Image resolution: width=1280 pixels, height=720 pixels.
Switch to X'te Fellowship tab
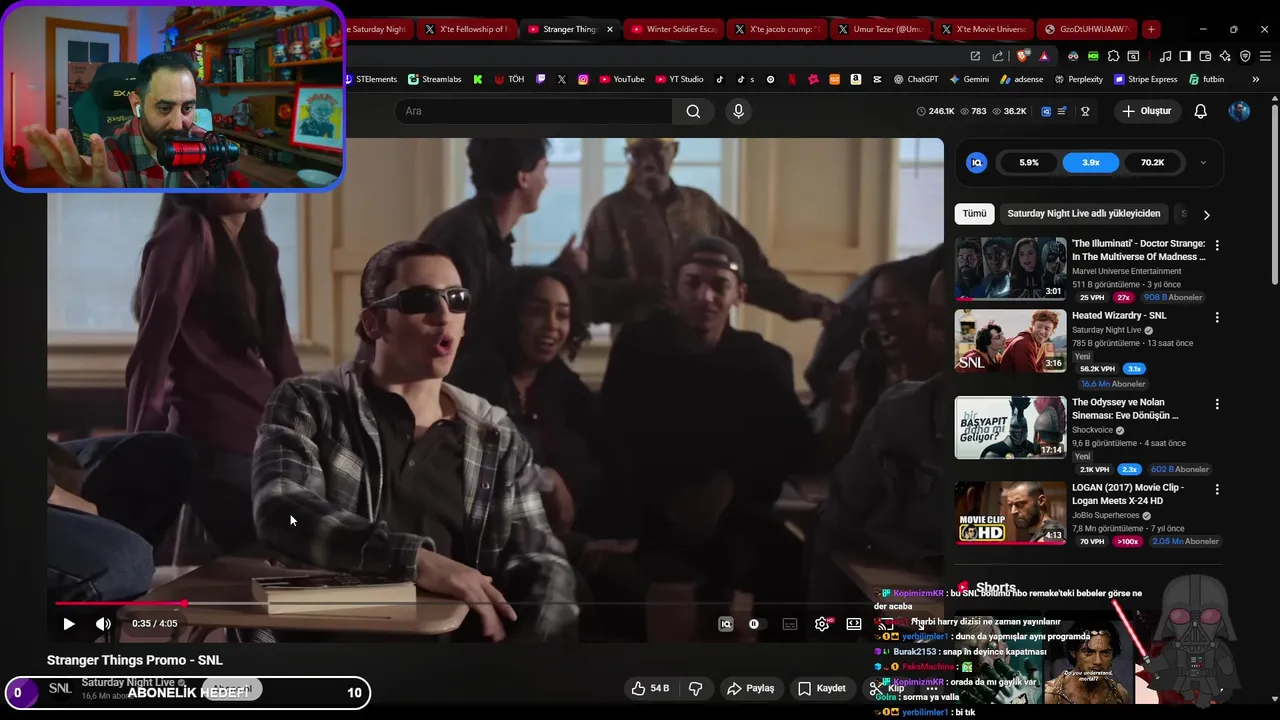pyautogui.click(x=466, y=29)
